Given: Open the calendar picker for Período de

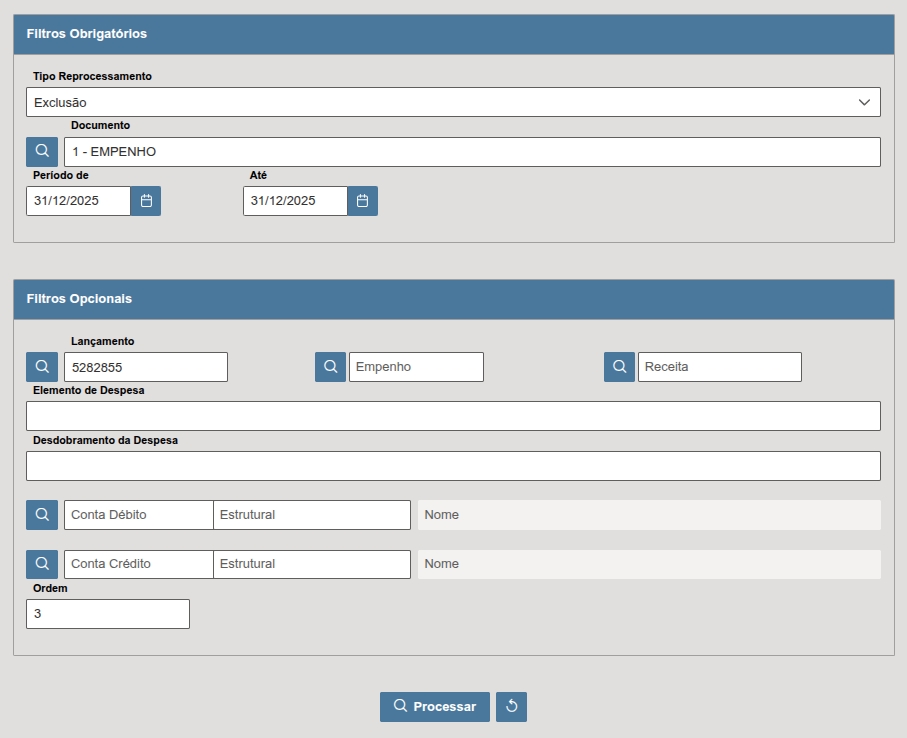Looking at the screenshot, I should click(x=146, y=201).
